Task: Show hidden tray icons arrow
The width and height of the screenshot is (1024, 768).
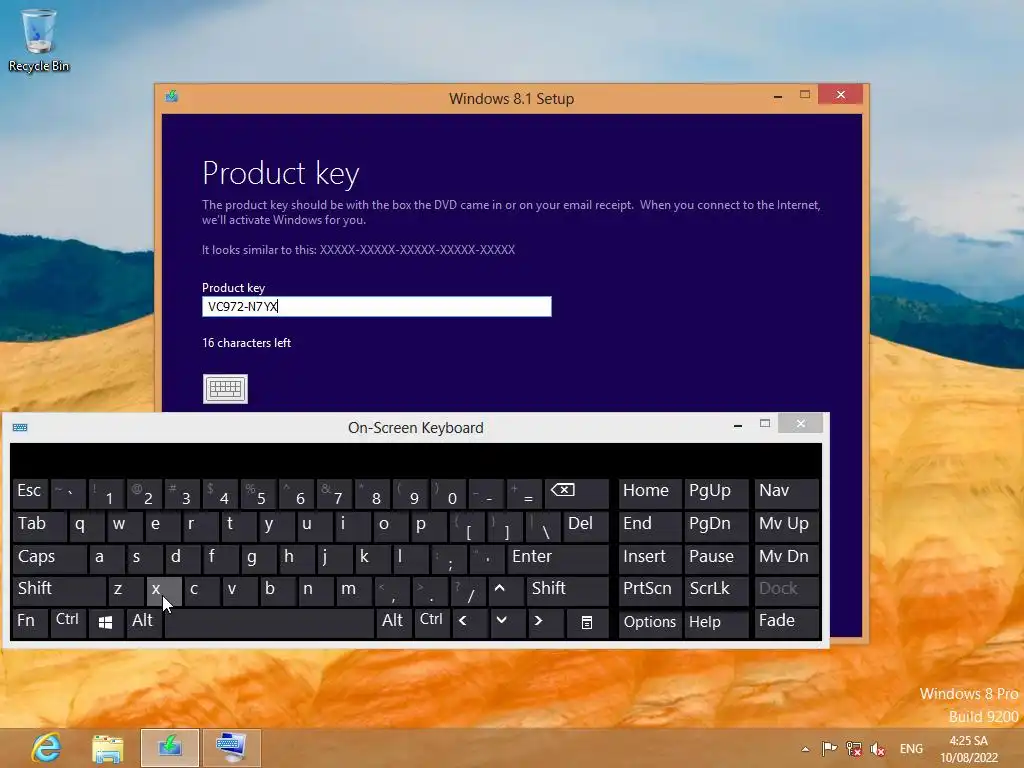Action: click(805, 749)
